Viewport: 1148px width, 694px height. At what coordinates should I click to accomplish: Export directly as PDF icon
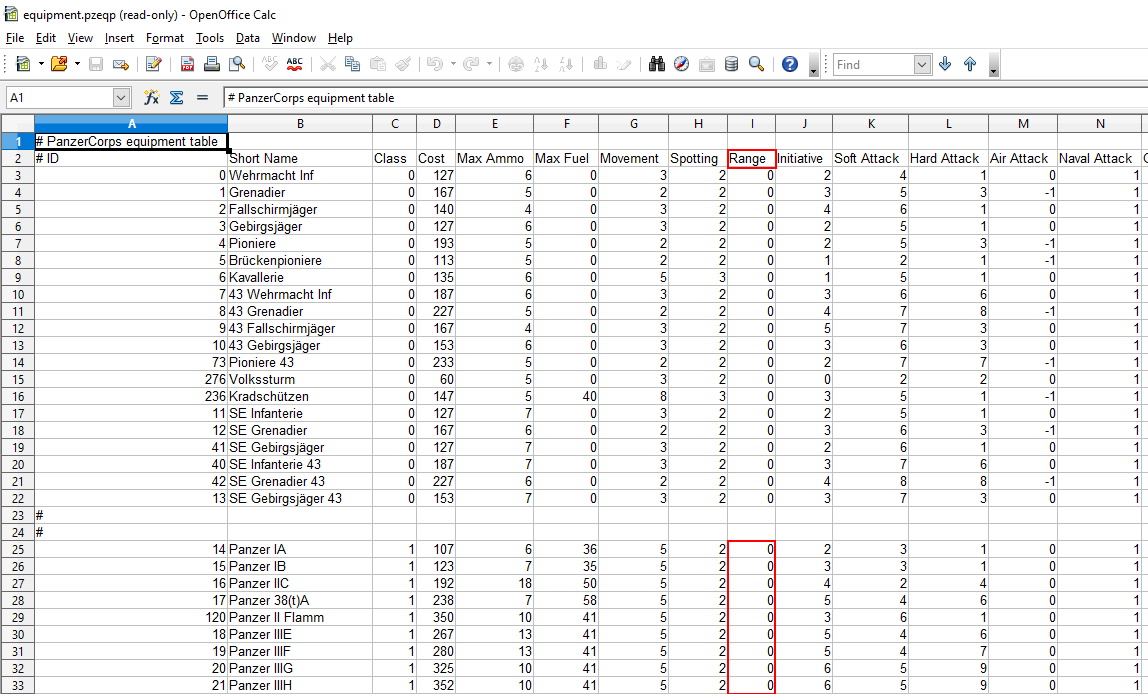(x=187, y=64)
